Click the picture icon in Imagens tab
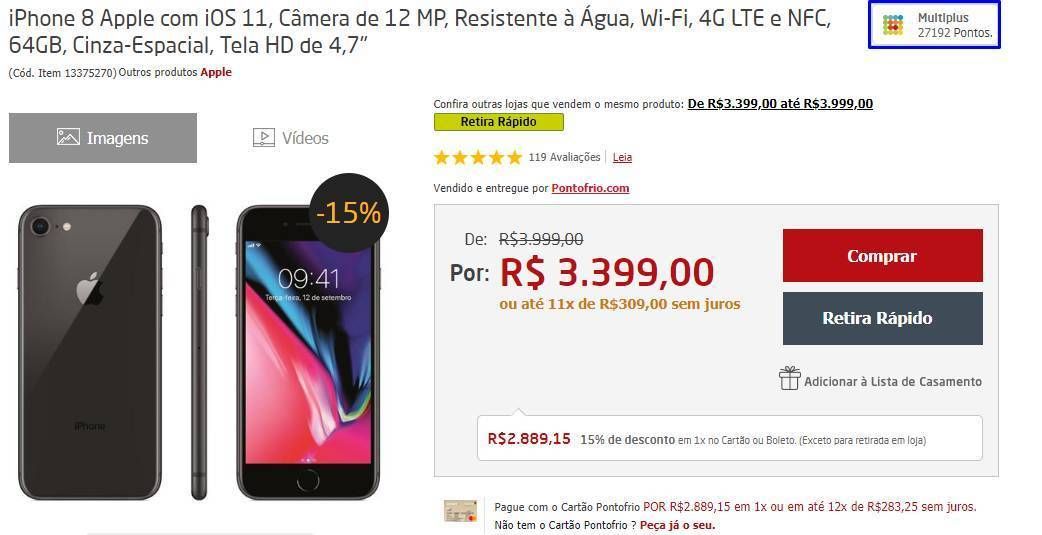 pyautogui.click(x=68, y=137)
